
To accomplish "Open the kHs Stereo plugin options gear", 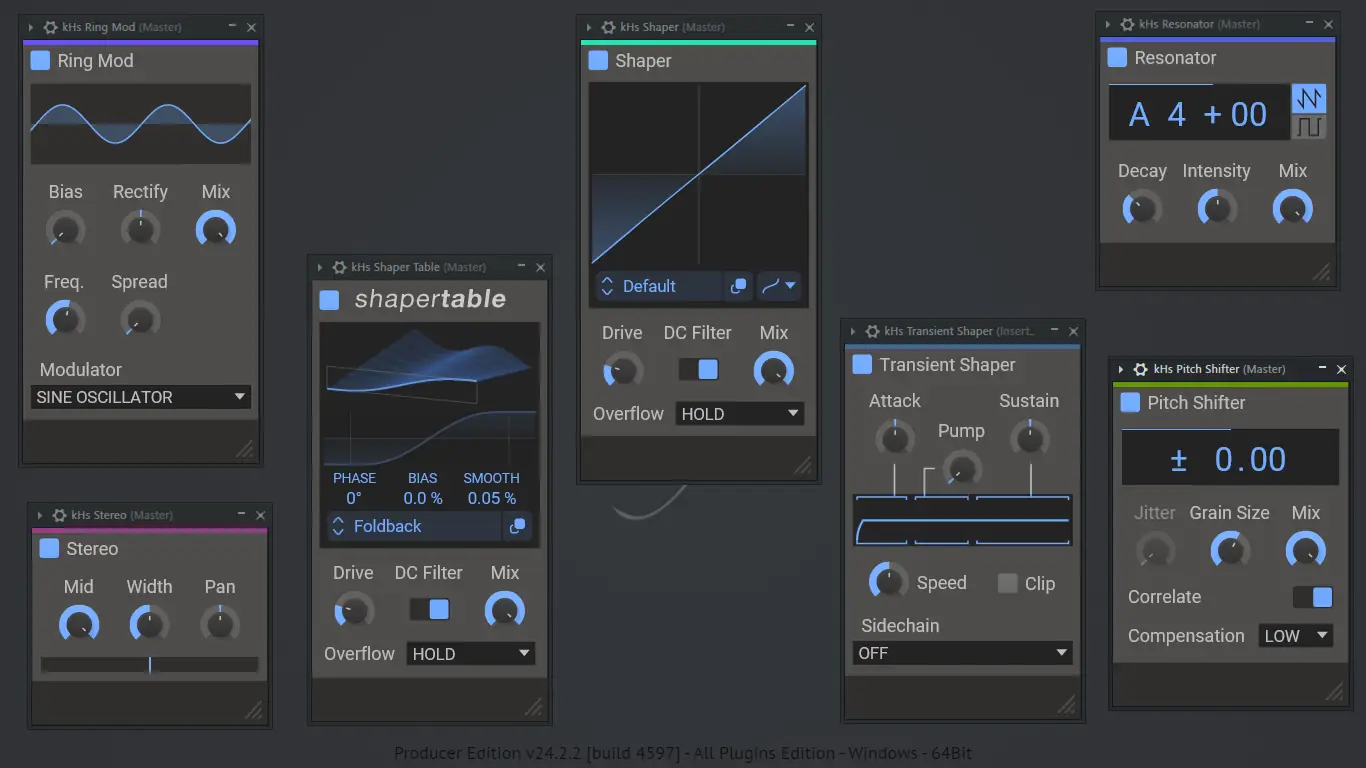I will pos(59,515).
